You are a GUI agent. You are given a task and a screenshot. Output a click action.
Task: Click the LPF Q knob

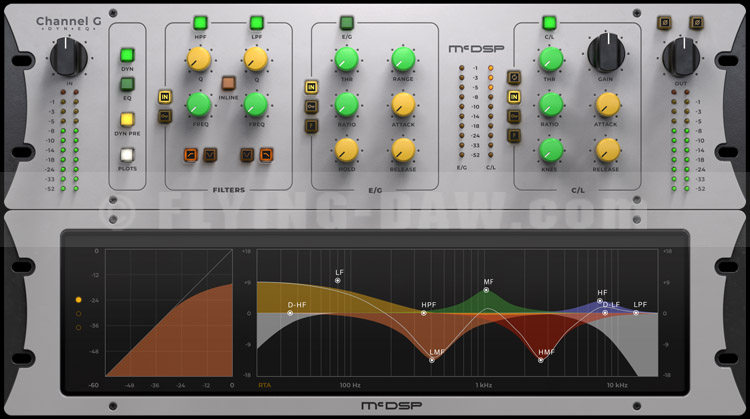point(256,59)
